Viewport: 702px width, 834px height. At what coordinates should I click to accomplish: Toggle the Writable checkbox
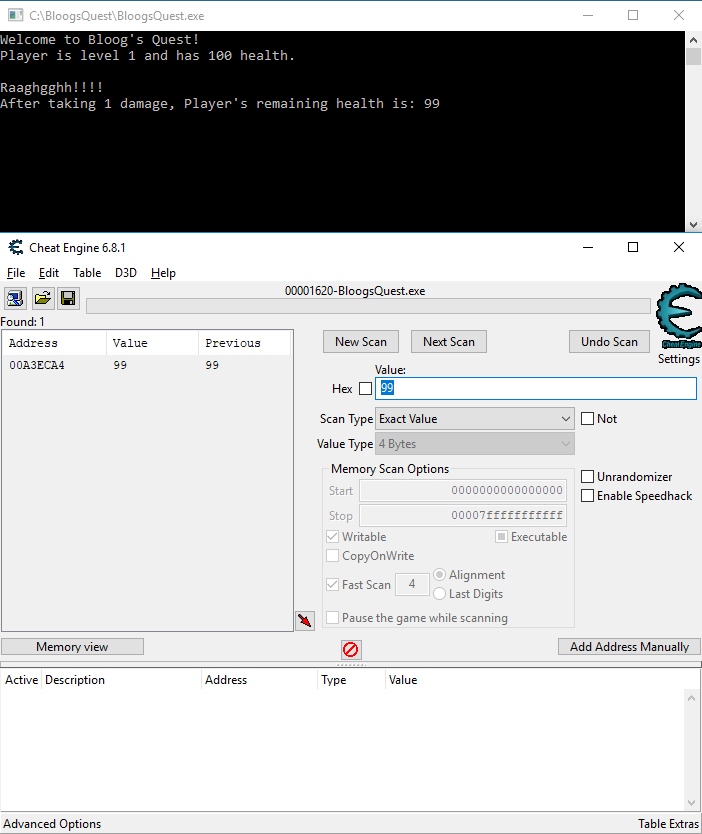point(332,537)
